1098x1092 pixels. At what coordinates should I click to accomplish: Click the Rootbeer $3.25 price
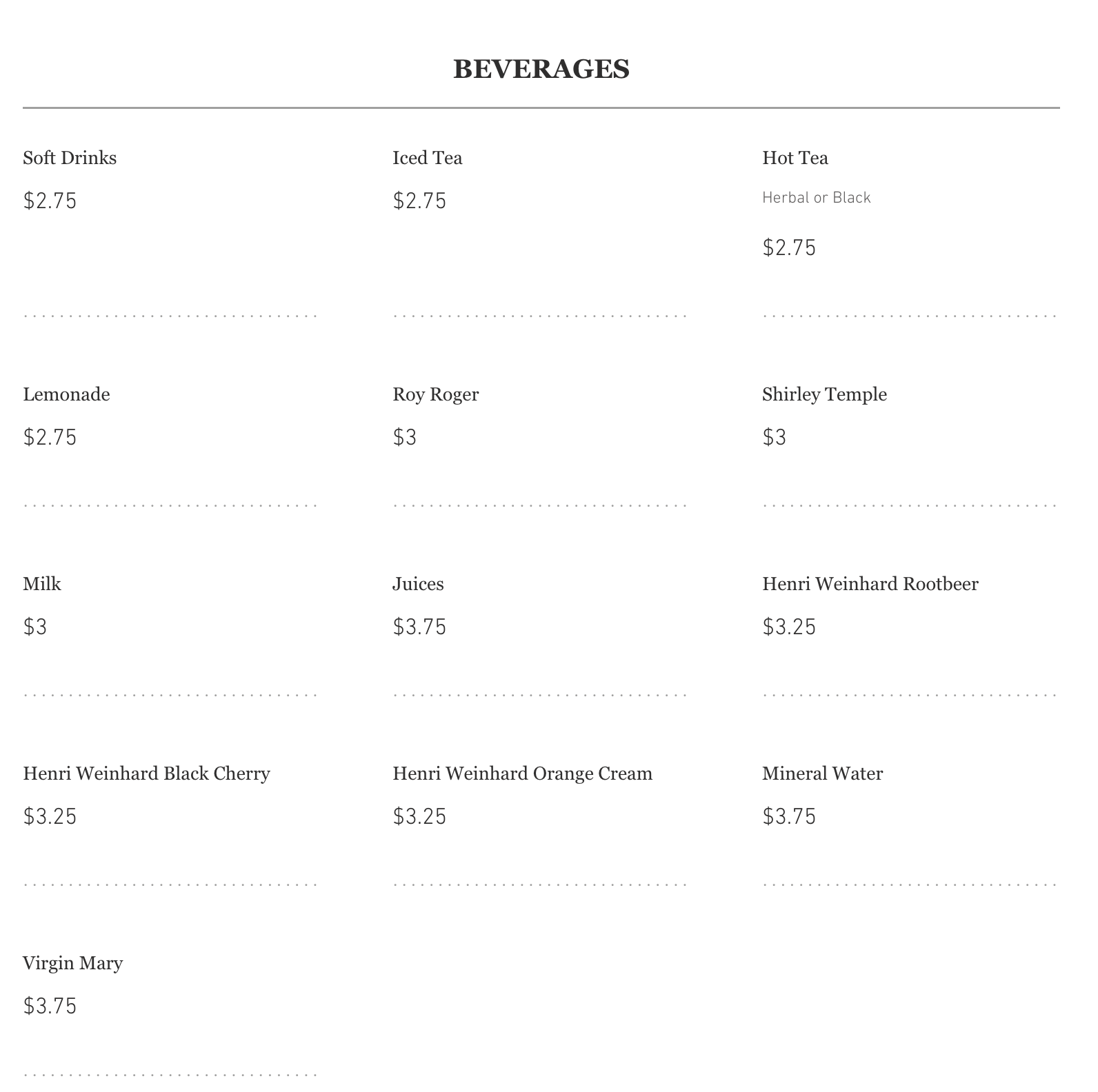pos(789,627)
